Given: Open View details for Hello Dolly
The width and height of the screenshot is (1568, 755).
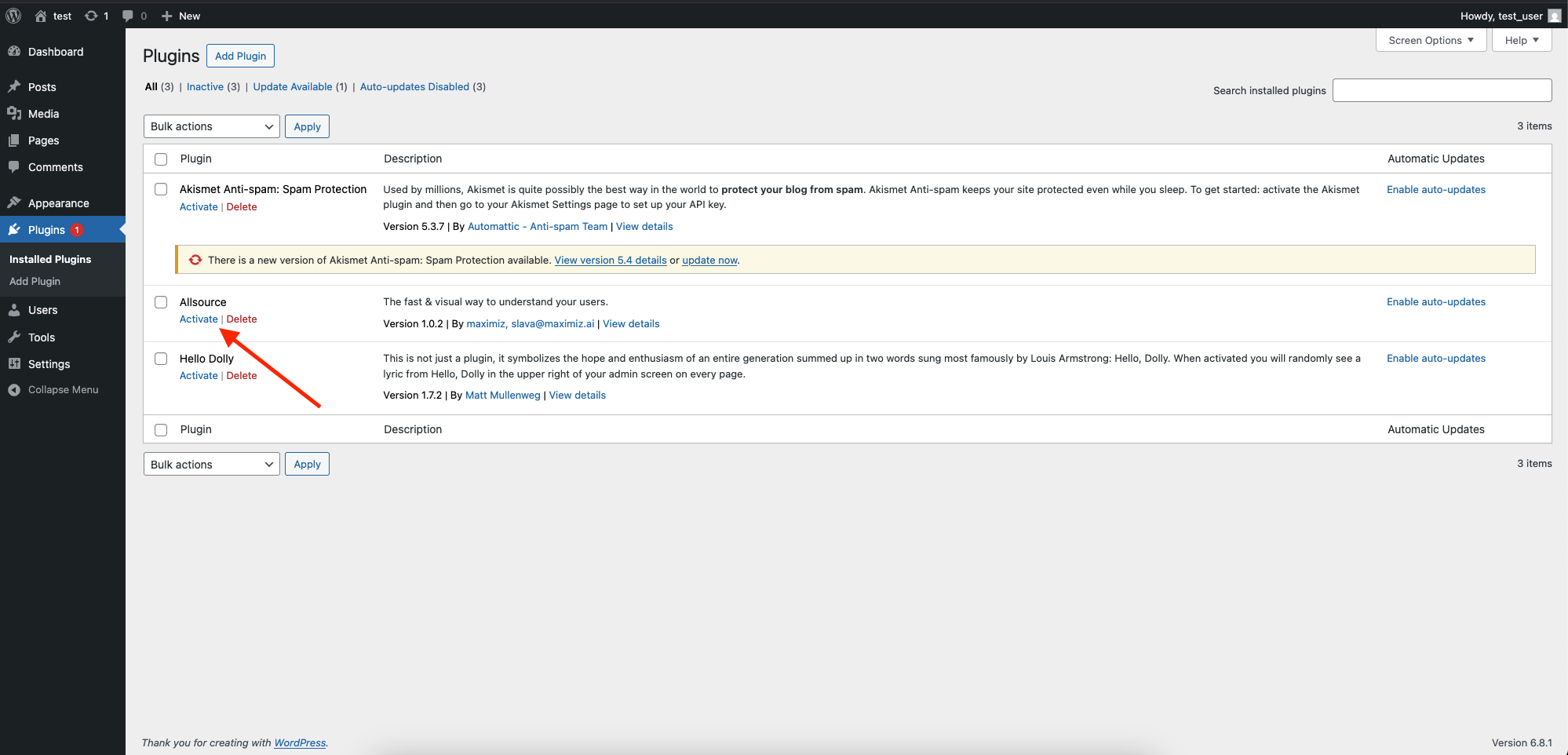Looking at the screenshot, I should (x=578, y=395).
